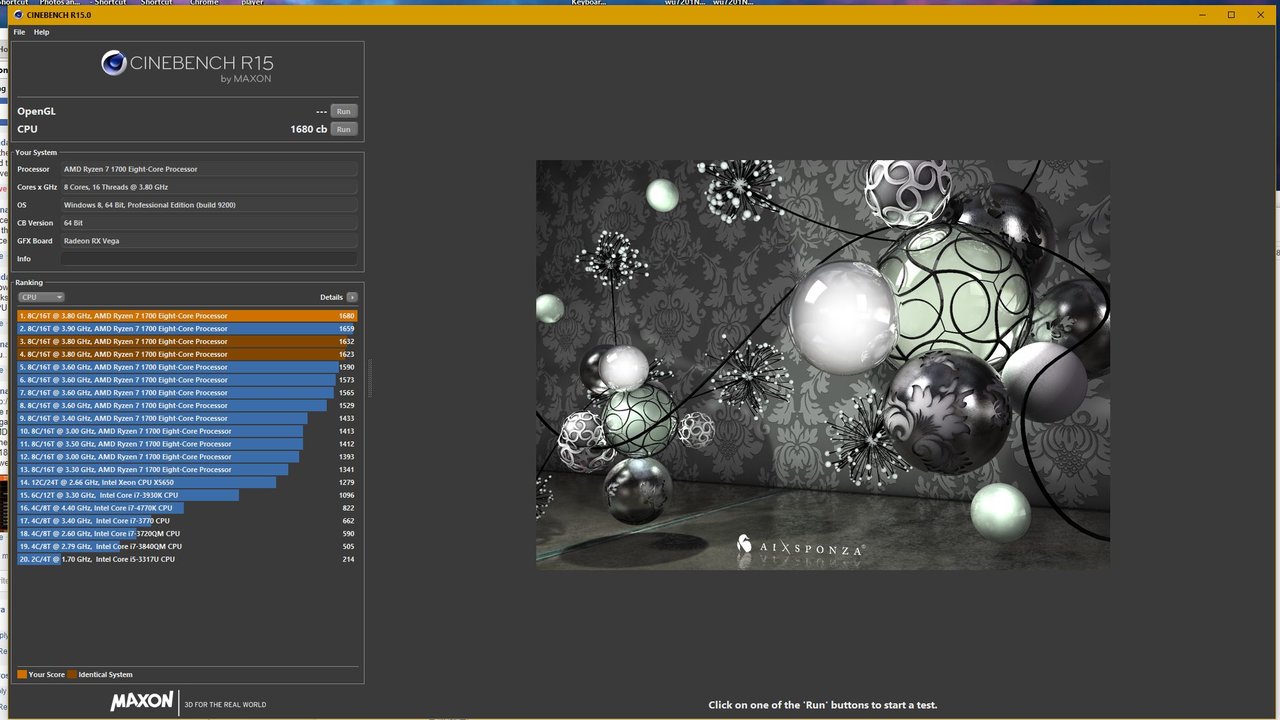Click the CPU score 1680 cb value

(x=308, y=129)
